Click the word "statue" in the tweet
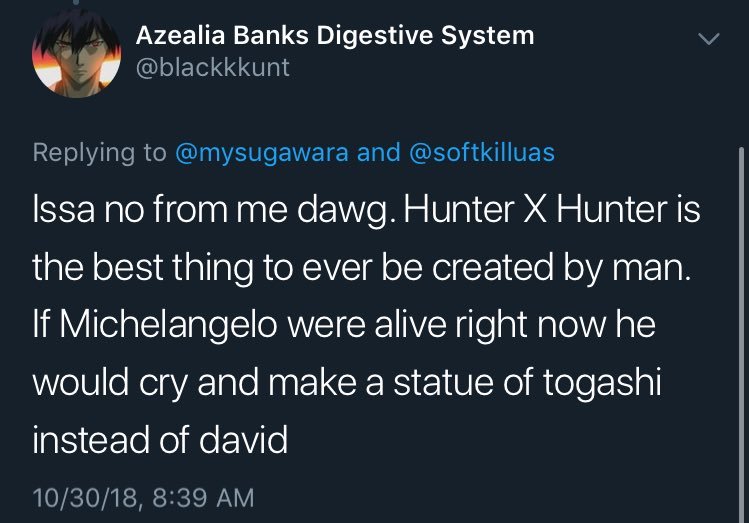749x523 pixels. tap(440, 384)
